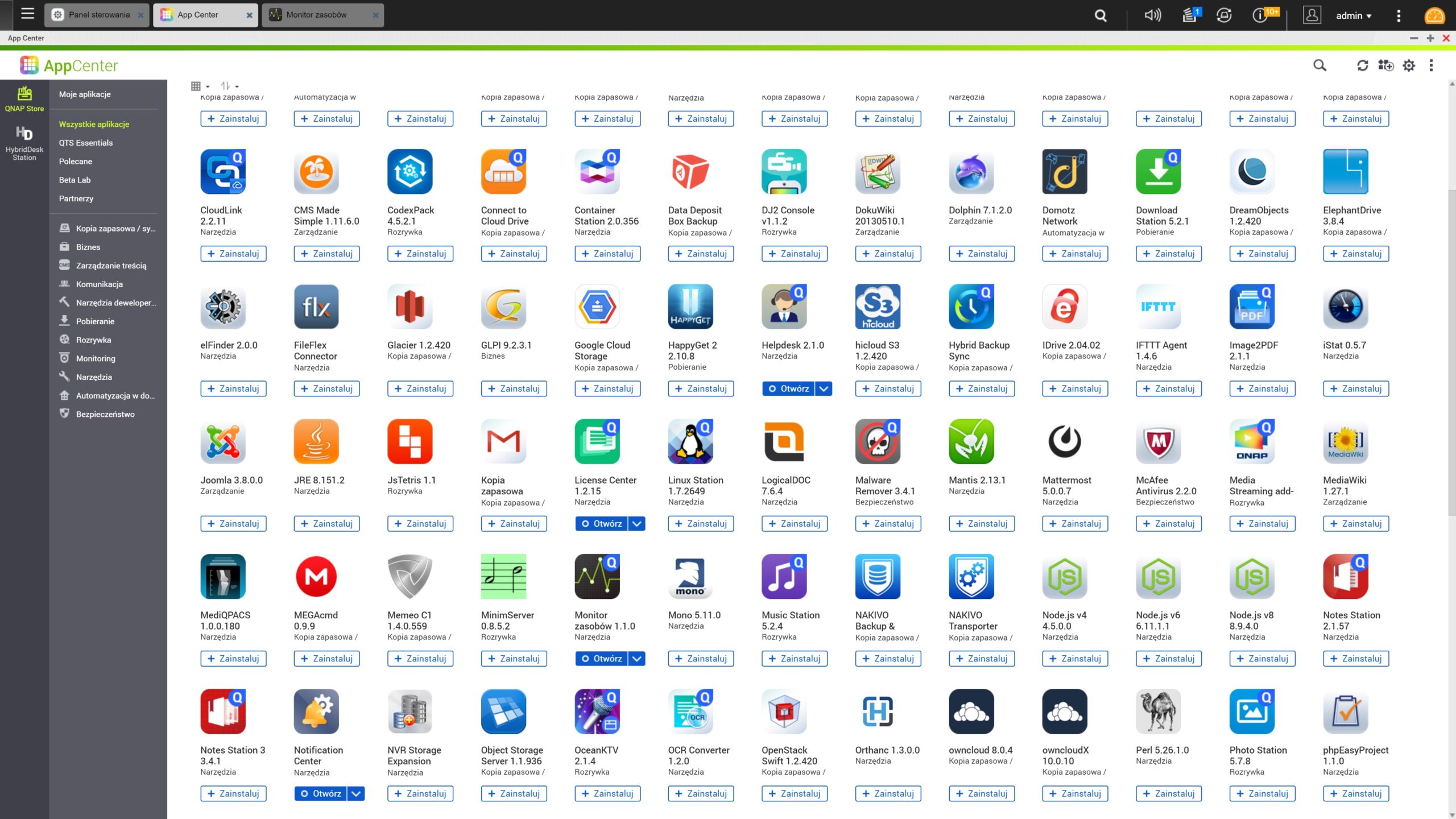Open the ElephantDrive app icon

pos(1346,171)
